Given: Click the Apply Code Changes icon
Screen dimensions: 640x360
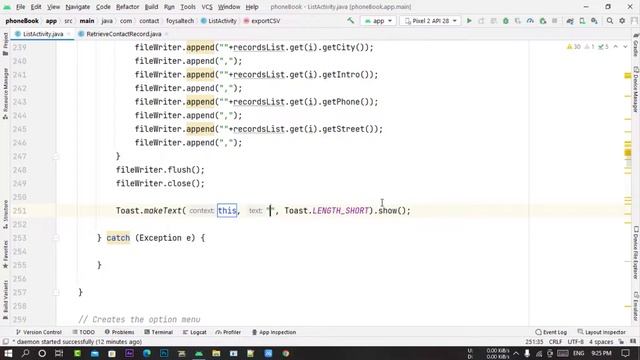Looking at the screenshot, I should 493,20.
